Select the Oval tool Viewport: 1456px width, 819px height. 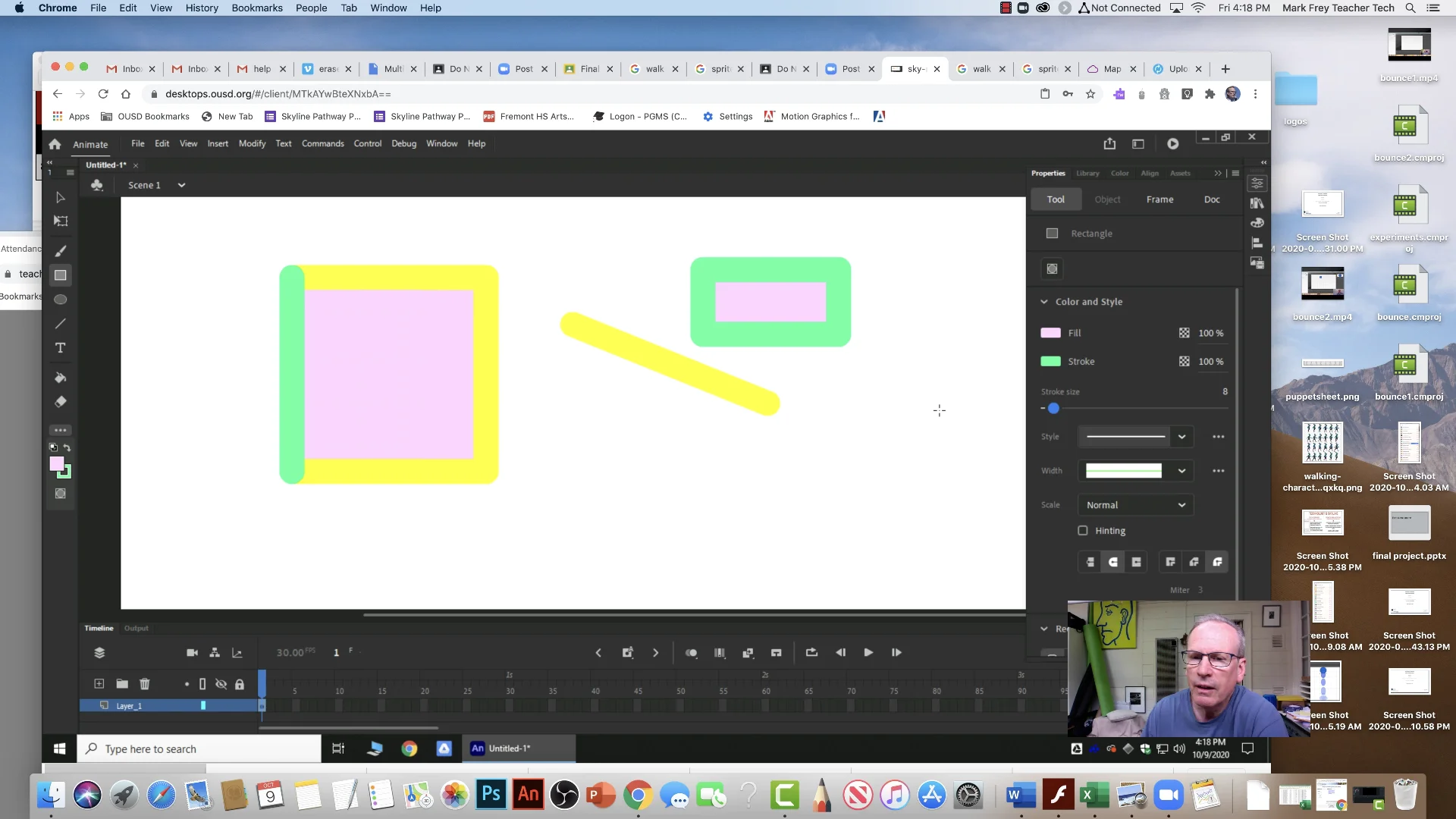pos(60,300)
